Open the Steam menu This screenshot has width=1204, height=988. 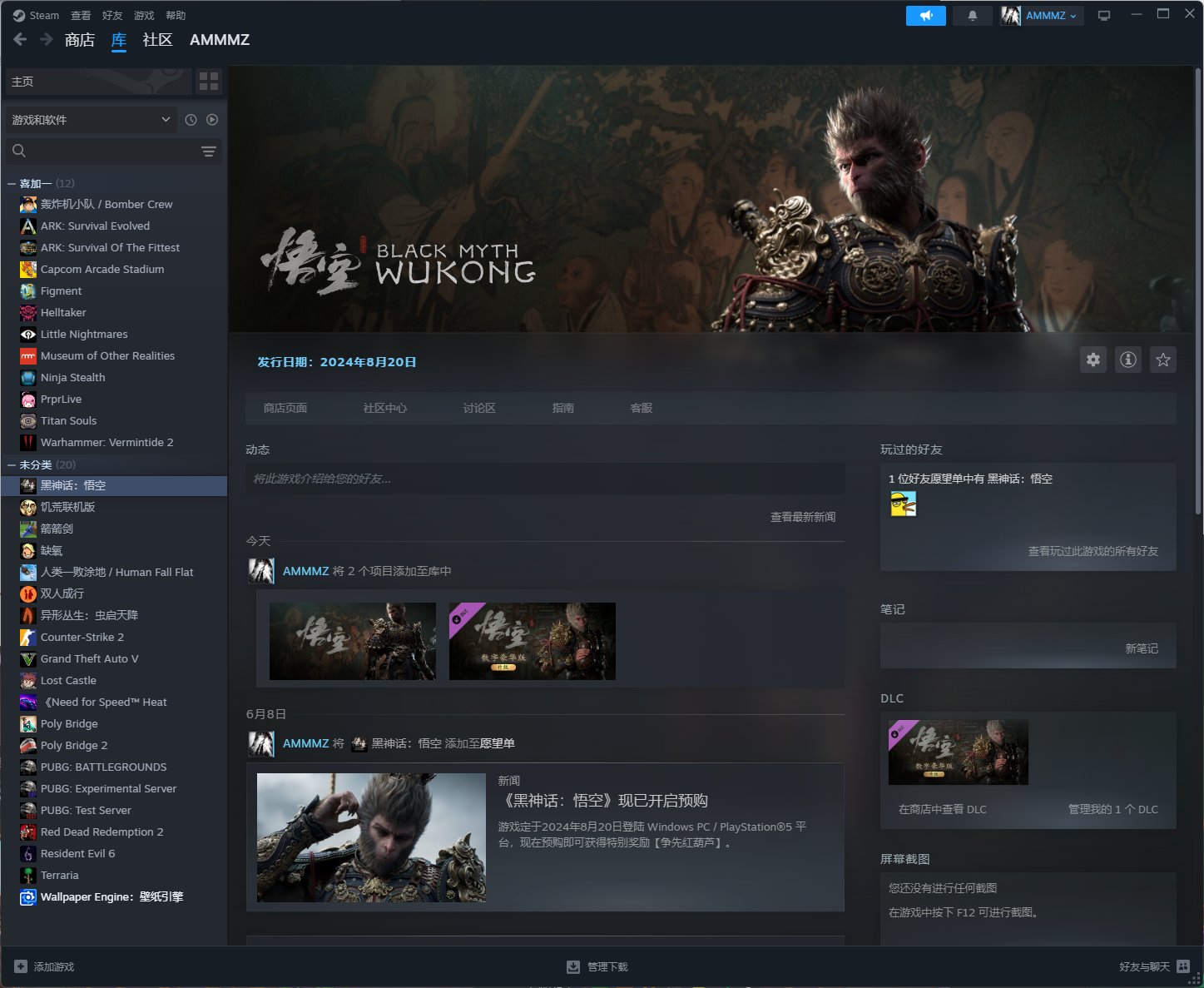point(37,15)
